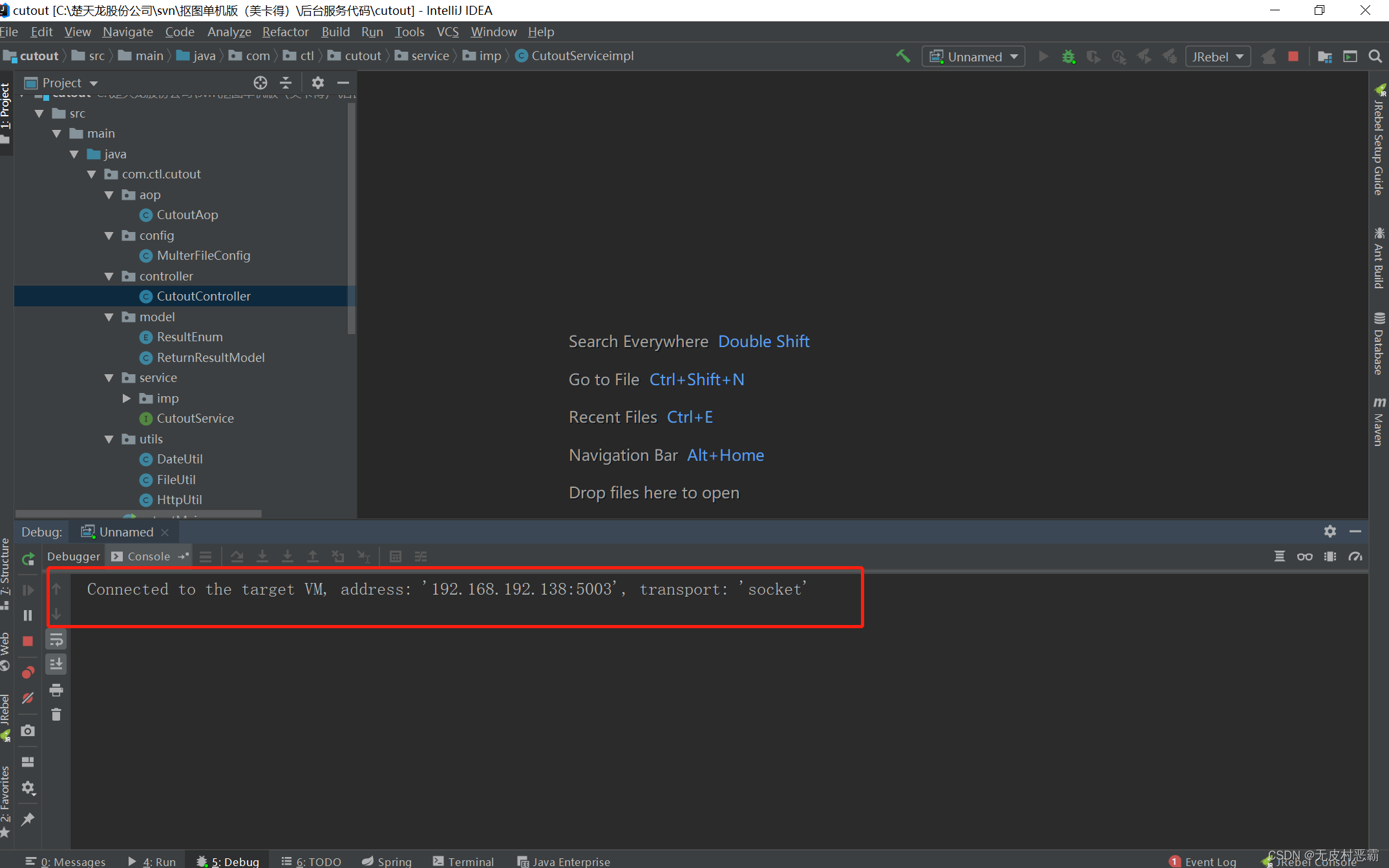Image resolution: width=1389 pixels, height=868 pixels.
Task: Open the 4: Run tool window
Action: pyautogui.click(x=153, y=861)
